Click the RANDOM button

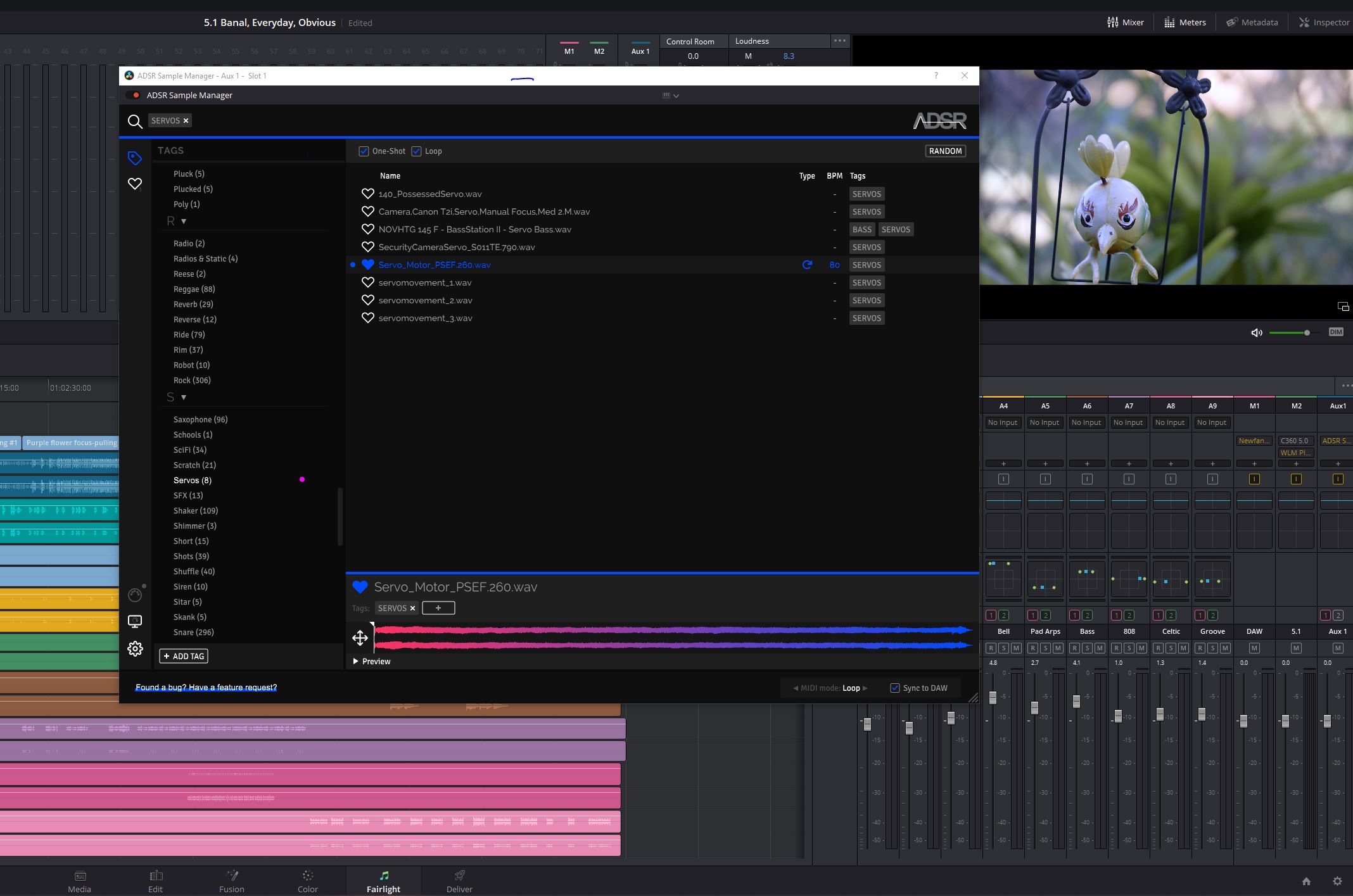tap(945, 151)
